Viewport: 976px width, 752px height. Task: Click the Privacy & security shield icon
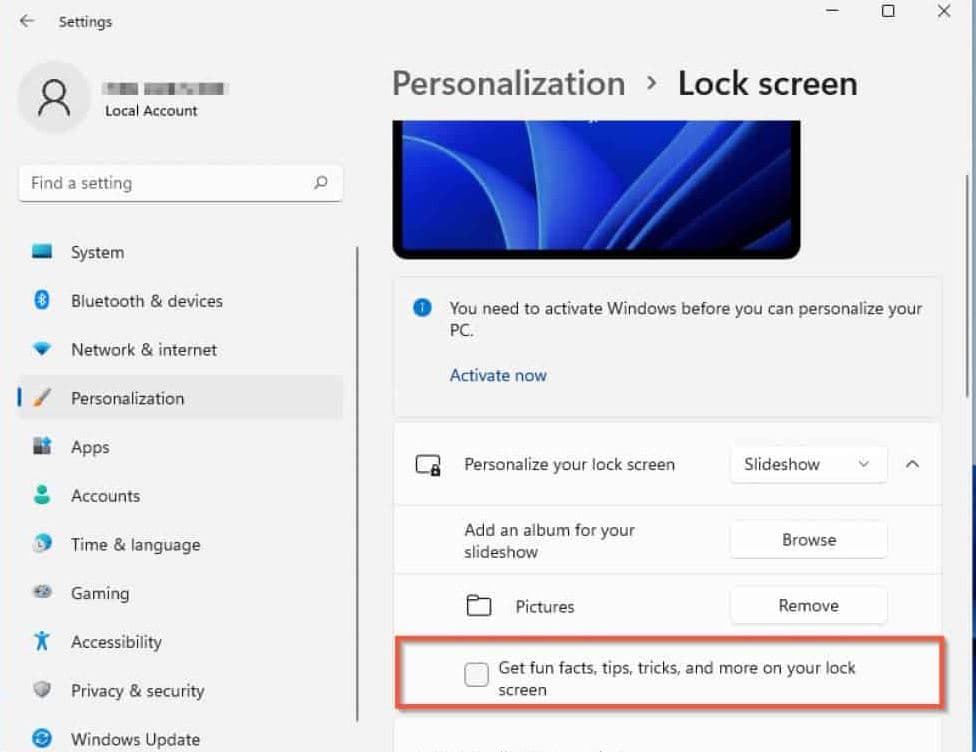click(x=42, y=690)
